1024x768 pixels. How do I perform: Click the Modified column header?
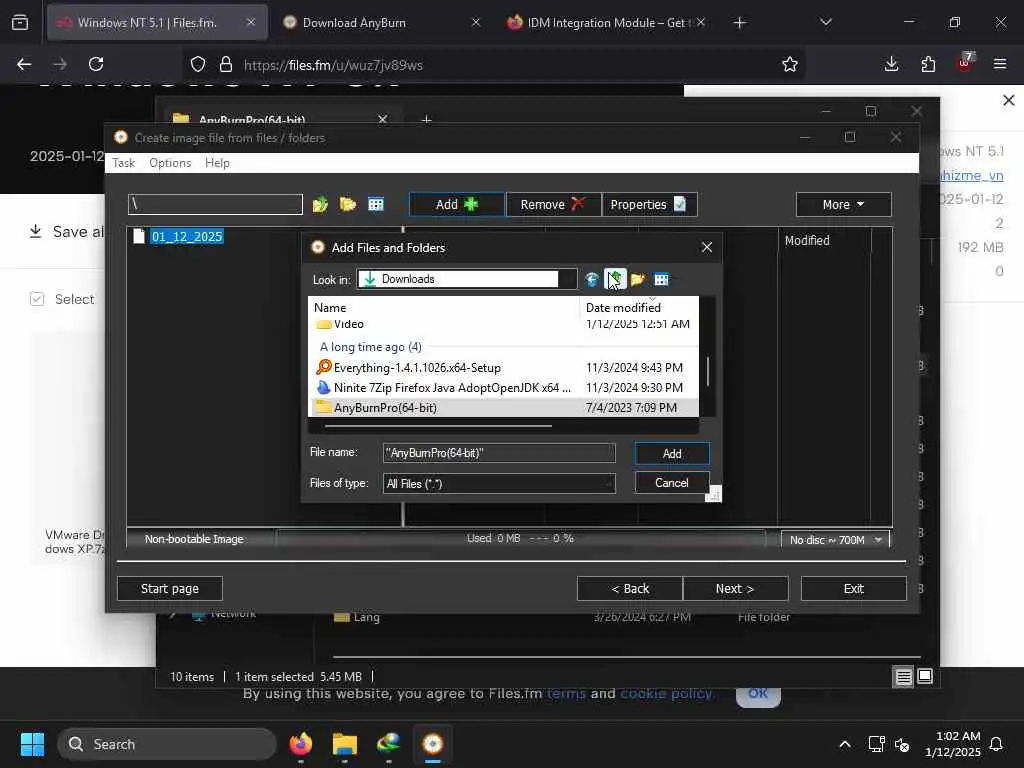(x=807, y=240)
